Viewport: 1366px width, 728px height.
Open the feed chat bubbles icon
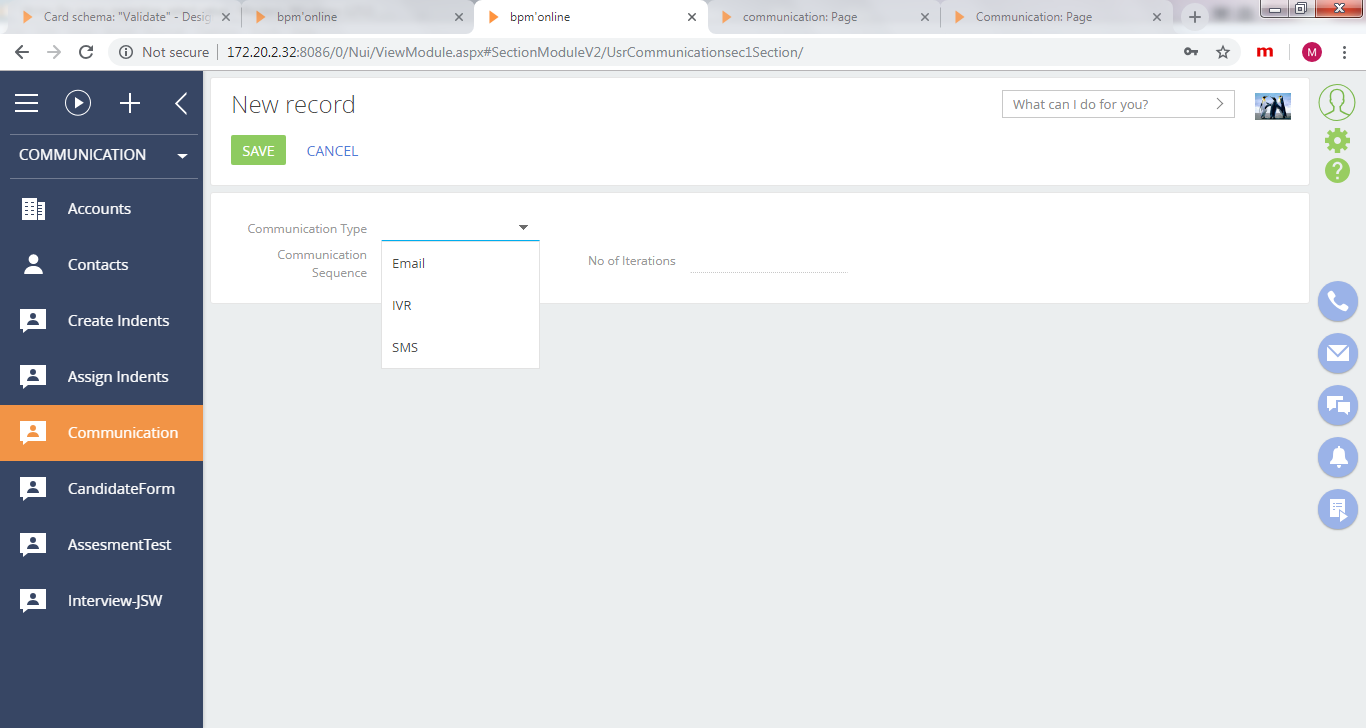[x=1338, y=405]
